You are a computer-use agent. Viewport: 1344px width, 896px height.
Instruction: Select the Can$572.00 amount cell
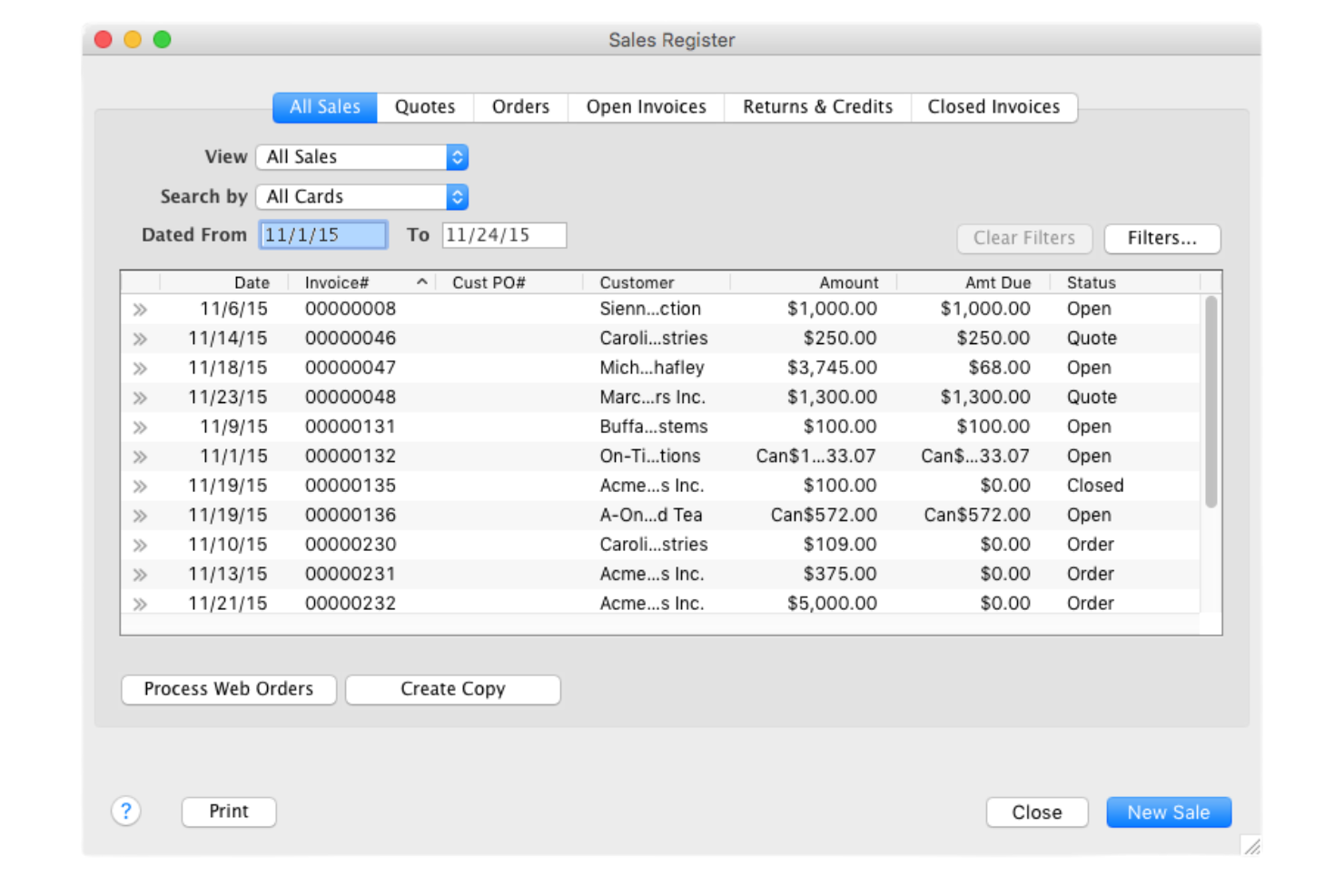(824, 515)
